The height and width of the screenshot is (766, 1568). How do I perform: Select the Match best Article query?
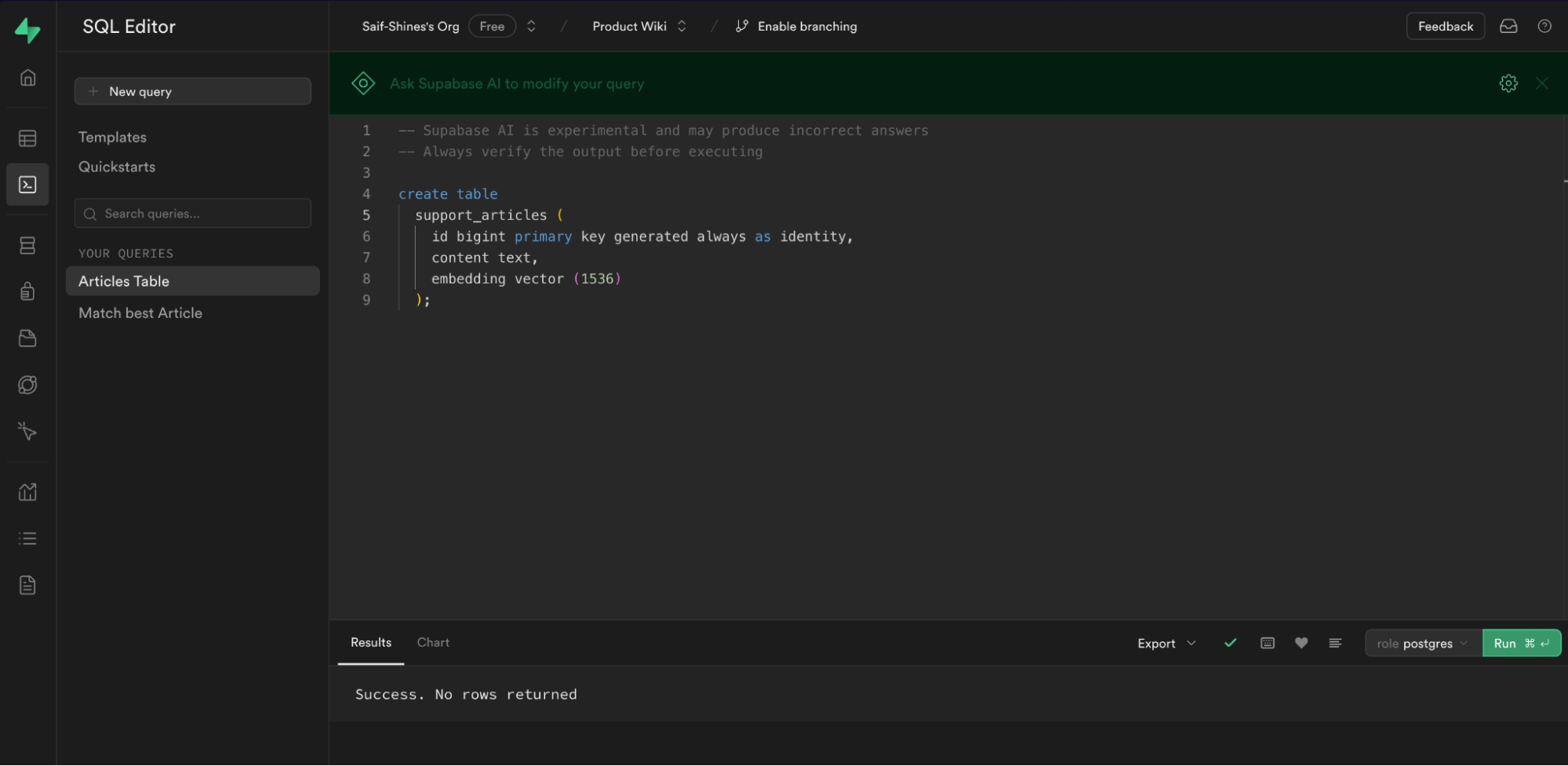click(x=140, y=313)
